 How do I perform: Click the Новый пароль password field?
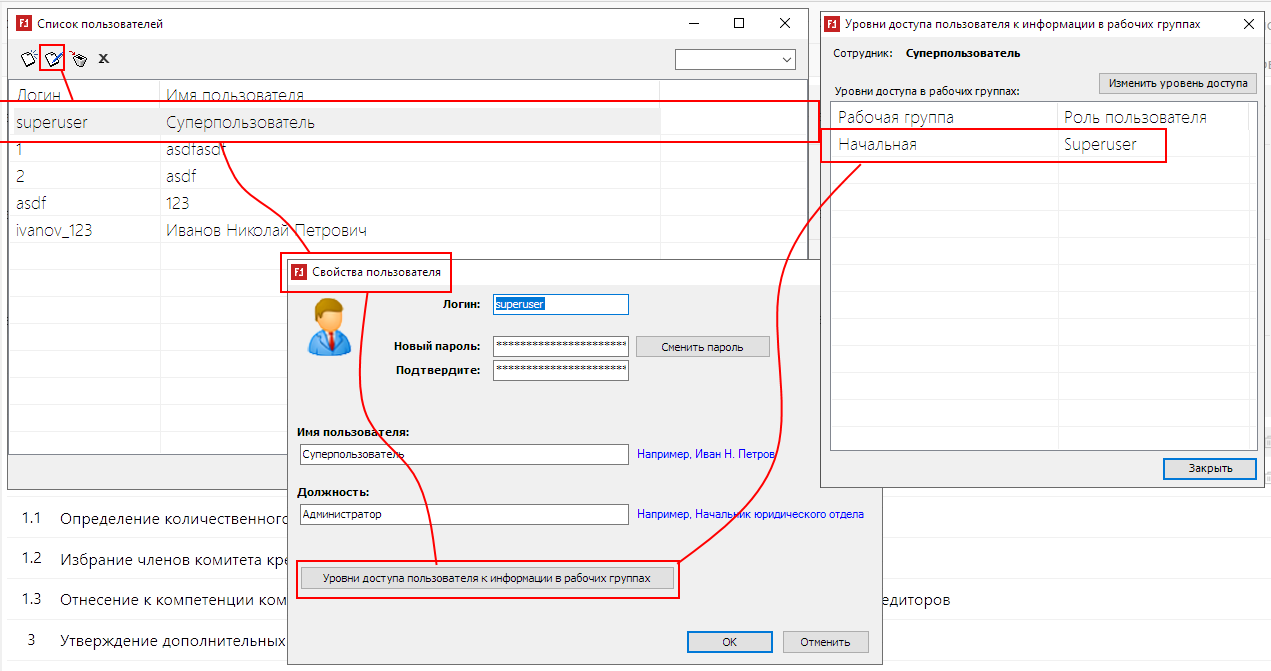pos(560,346)
